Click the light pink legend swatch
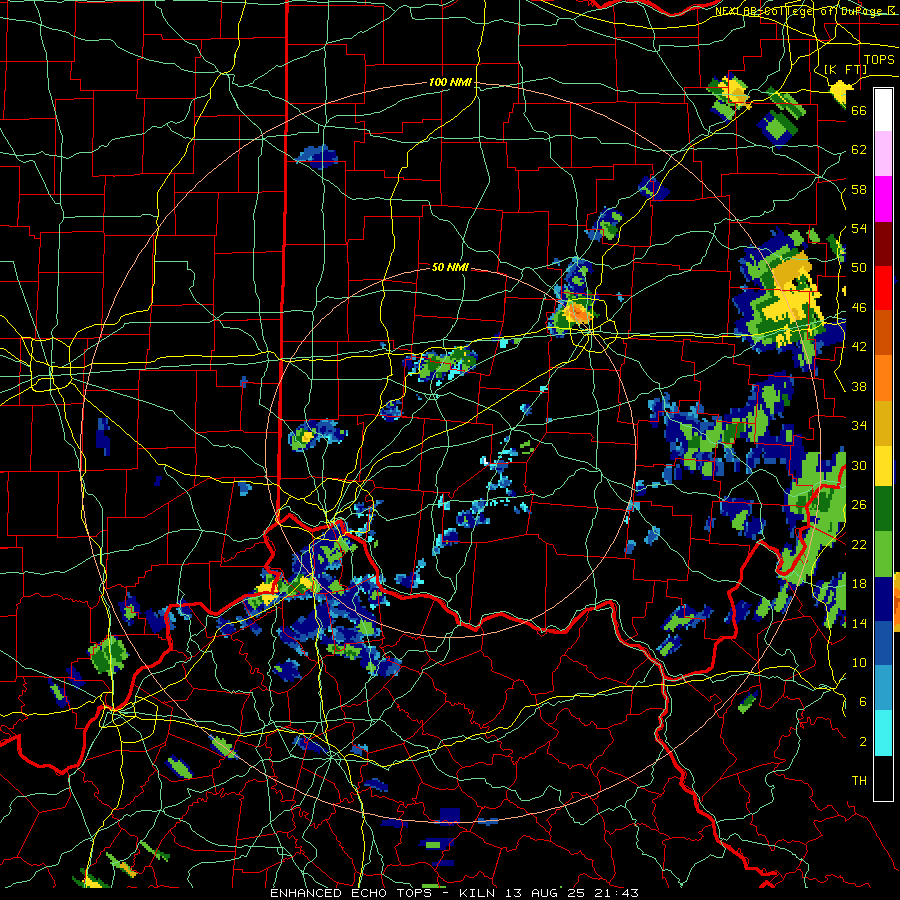This screenshot has height=900, width=900. (883, 154)
